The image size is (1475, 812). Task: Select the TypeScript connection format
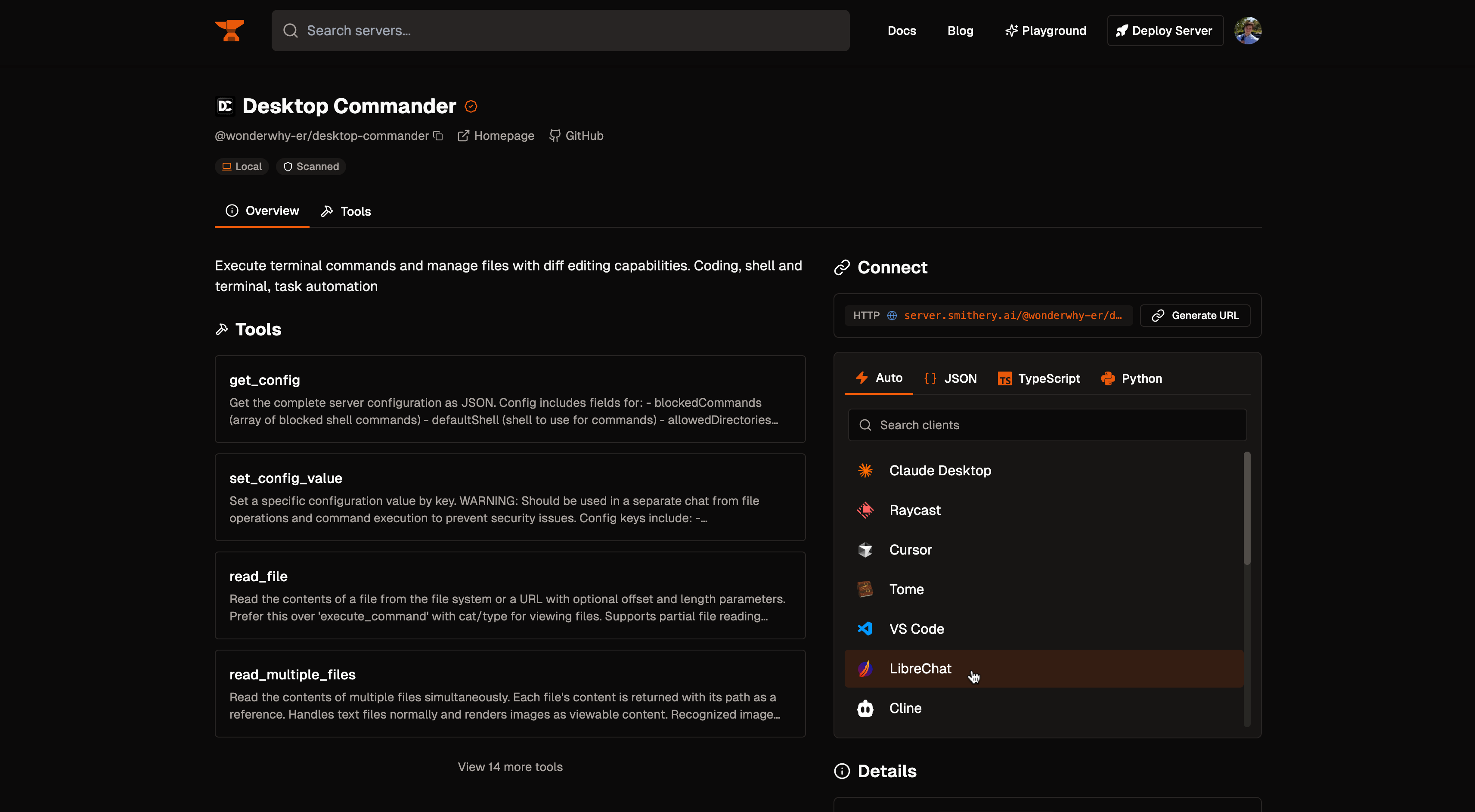click(1039, 378)
